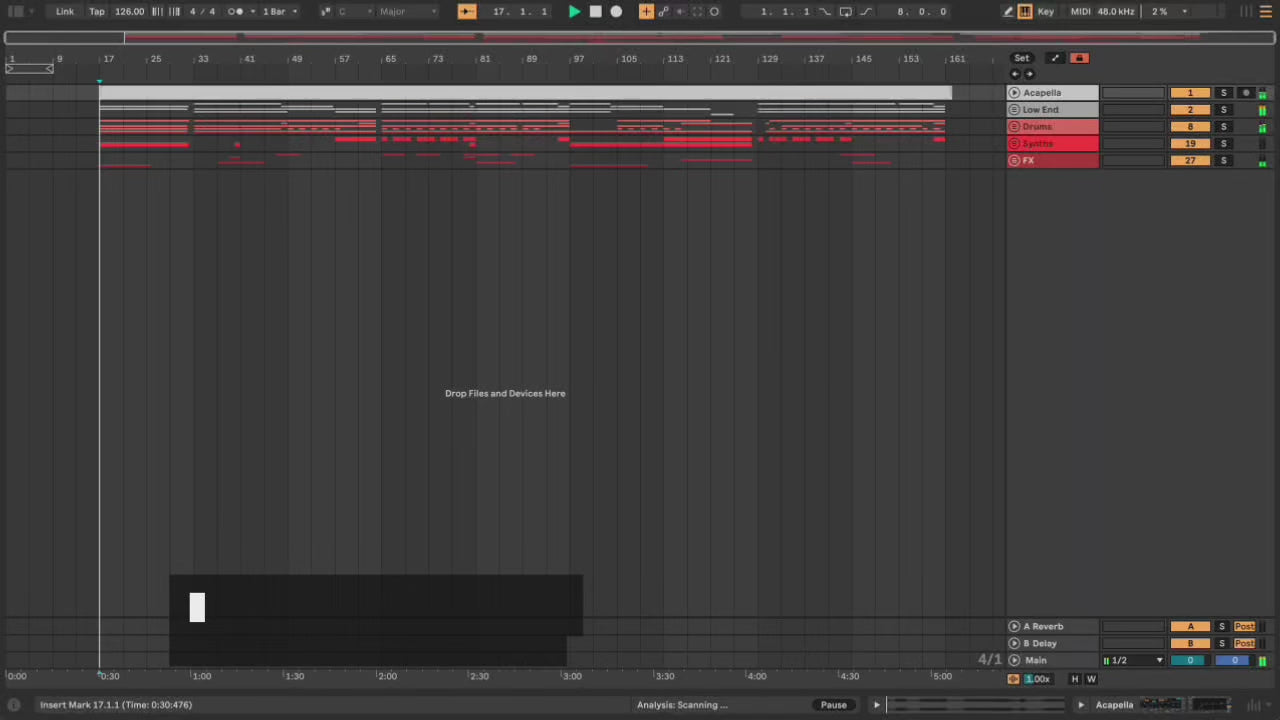Image resolution: width=1280 pixels, height=720 pixels.
Task: Toggle the computer MIDI keyboard icon
Action: point(1025,11)
